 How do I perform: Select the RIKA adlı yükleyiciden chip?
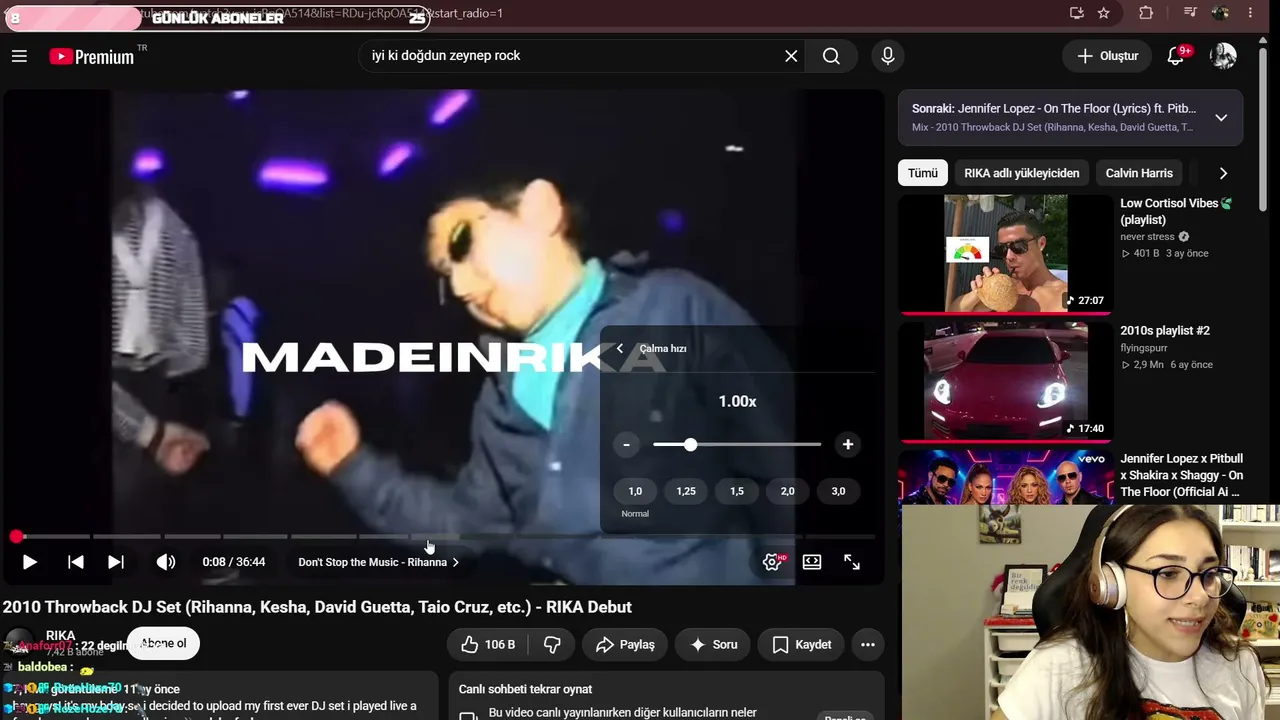coord(1022,173)
